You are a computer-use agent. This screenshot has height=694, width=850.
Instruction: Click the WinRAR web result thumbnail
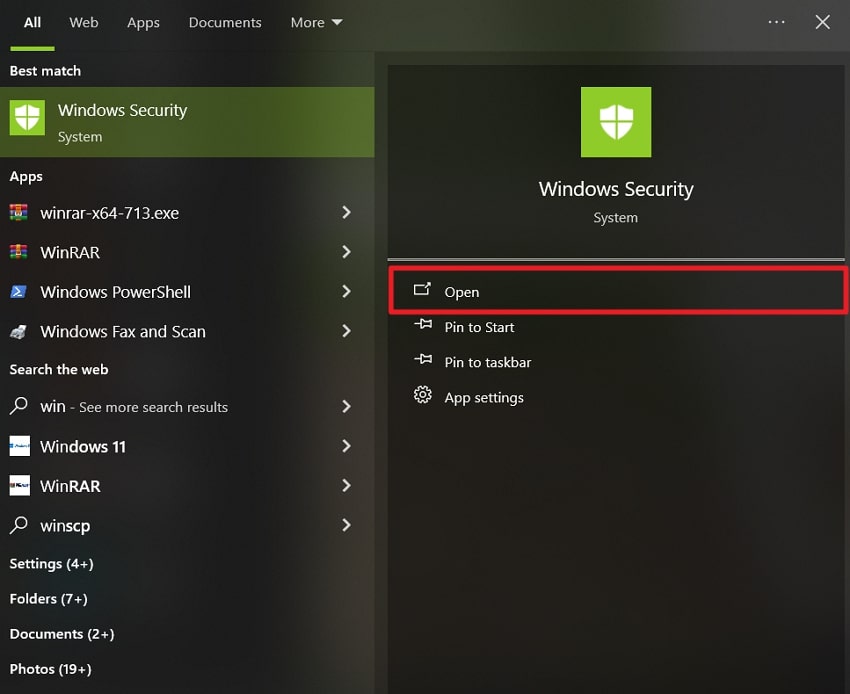[x=20, y=486]
